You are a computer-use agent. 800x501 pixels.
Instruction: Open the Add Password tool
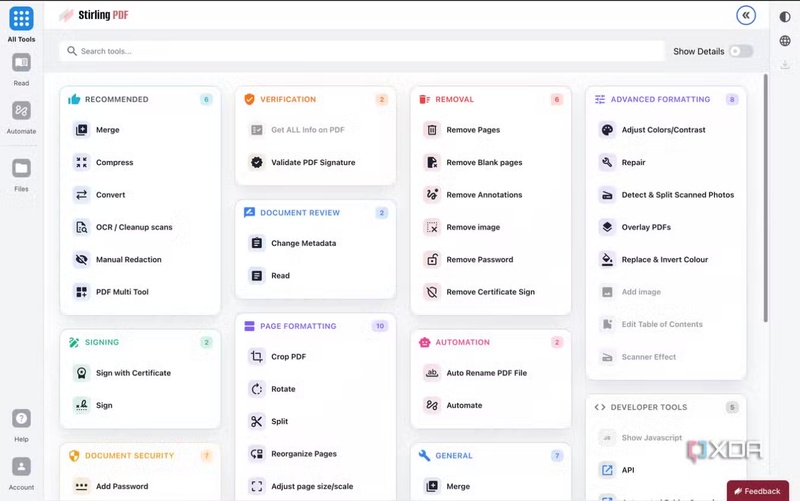[x=140, y=486]
